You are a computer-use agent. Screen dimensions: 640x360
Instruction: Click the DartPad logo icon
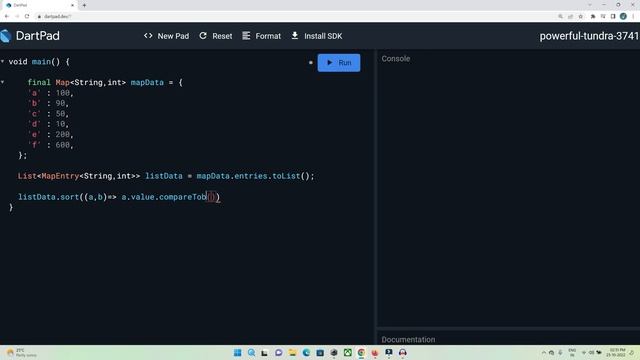point(6,36)
